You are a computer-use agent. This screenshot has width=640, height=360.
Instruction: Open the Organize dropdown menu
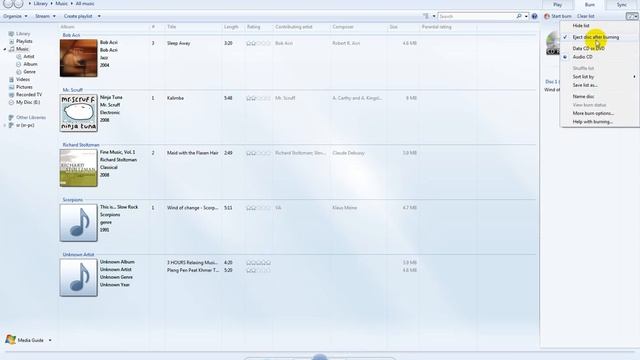click(x=15, y=16)
